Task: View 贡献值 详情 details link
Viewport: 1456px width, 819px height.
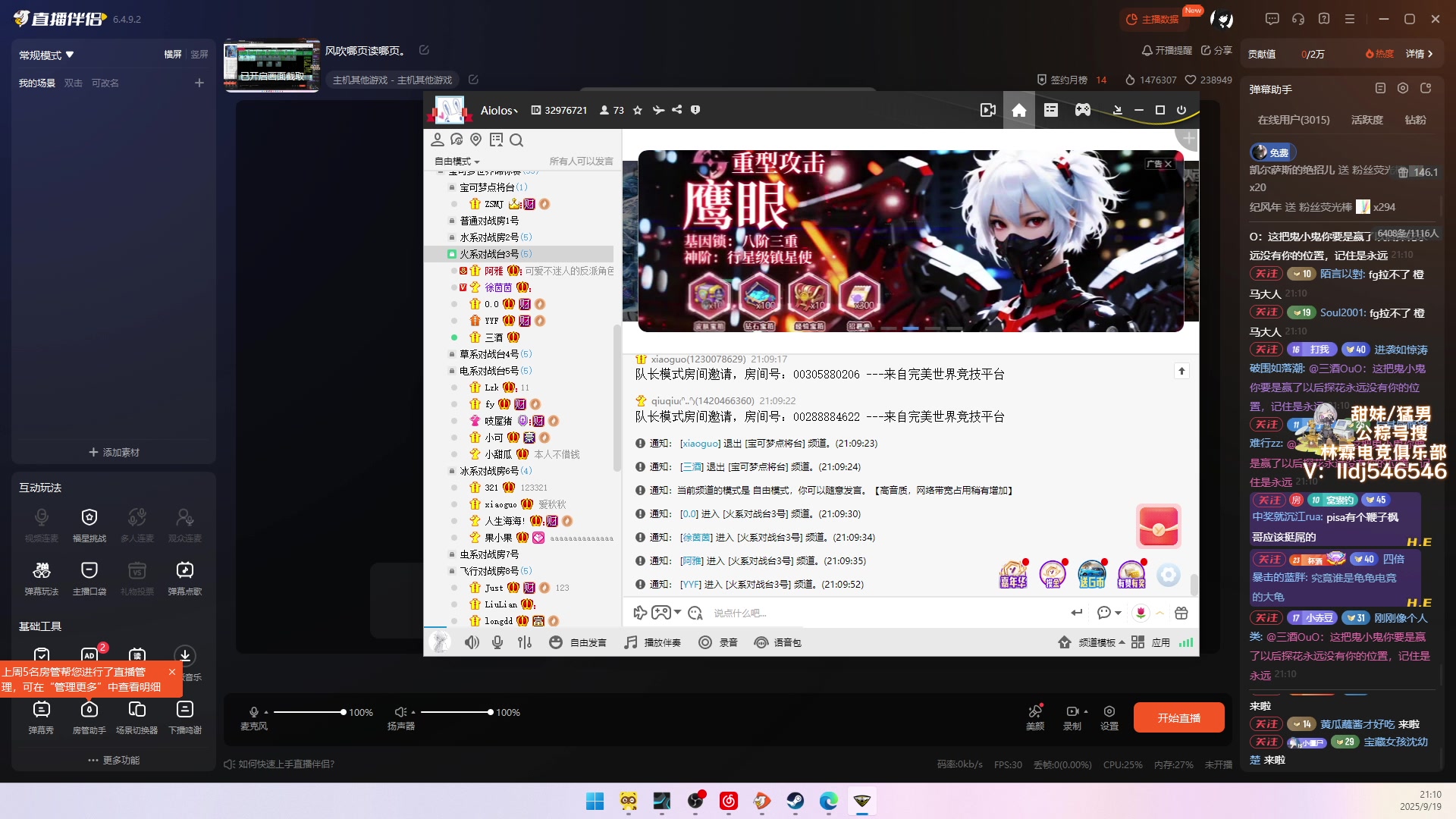Action: click(x=1420, y=54)
